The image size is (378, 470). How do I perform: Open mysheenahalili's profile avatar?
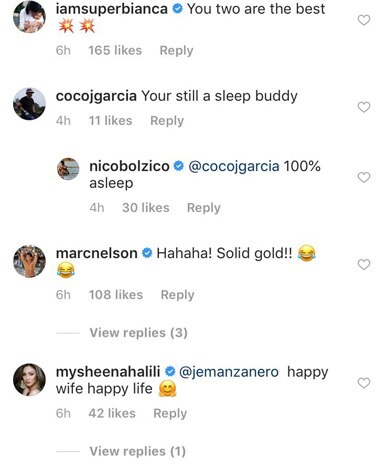click(x=29, y=380)
